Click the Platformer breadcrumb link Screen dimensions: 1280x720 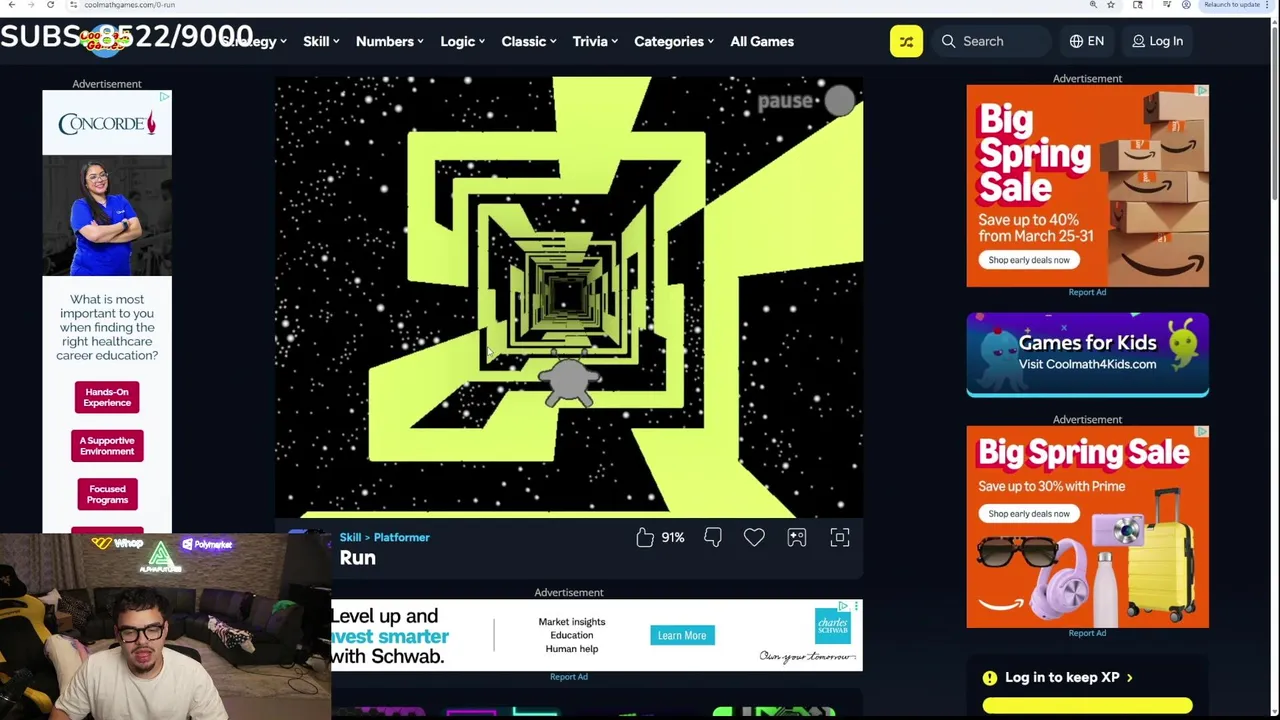401,538
